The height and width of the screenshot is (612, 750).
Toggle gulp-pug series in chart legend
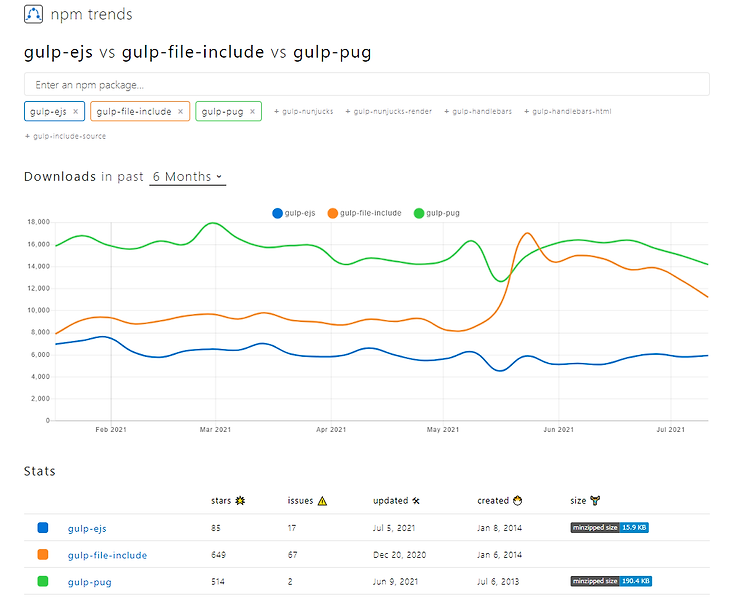437,213
